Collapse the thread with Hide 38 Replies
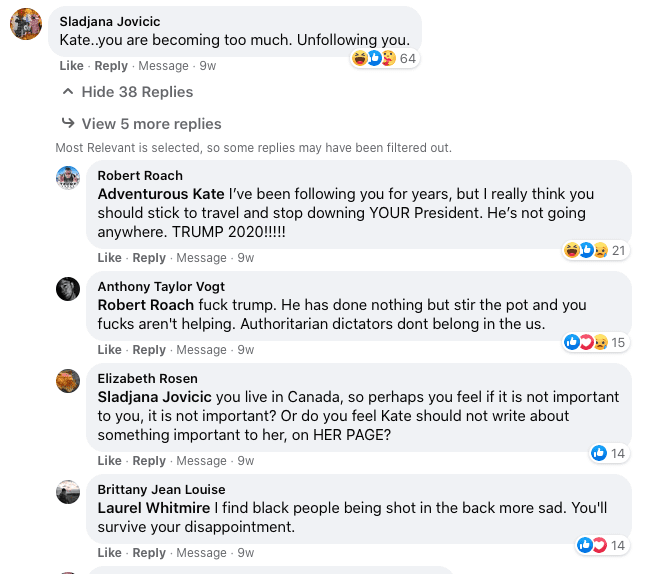 tap(137, 92)
